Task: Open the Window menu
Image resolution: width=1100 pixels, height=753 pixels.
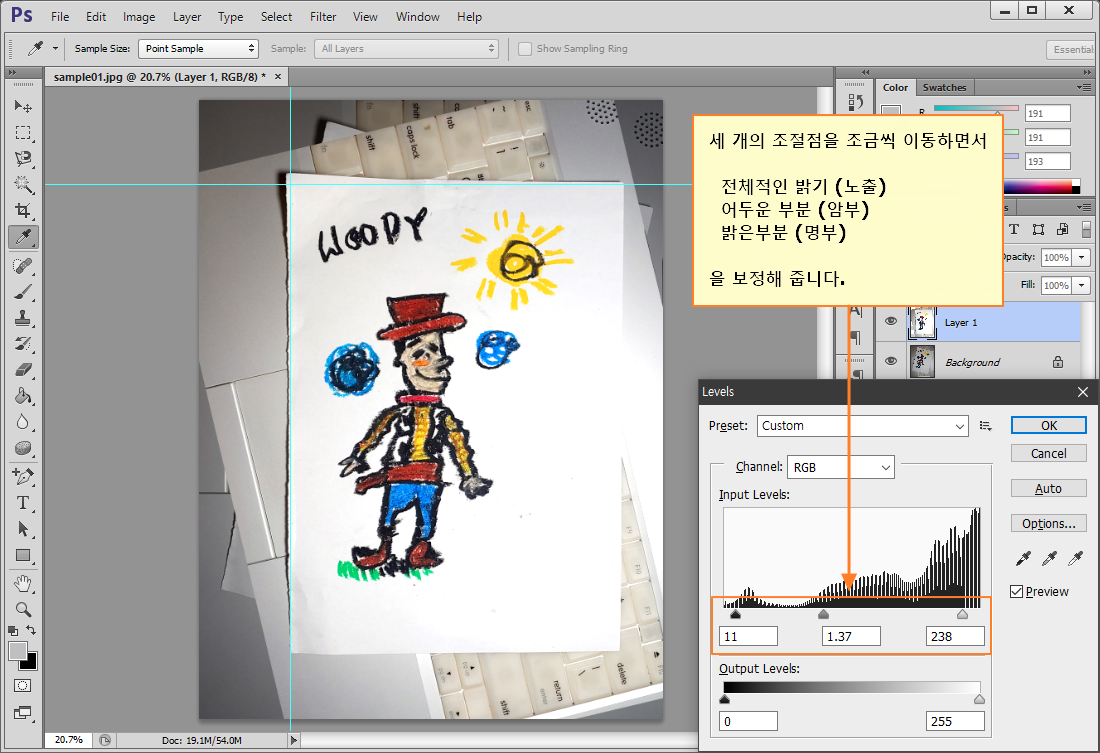Action: 417,17
